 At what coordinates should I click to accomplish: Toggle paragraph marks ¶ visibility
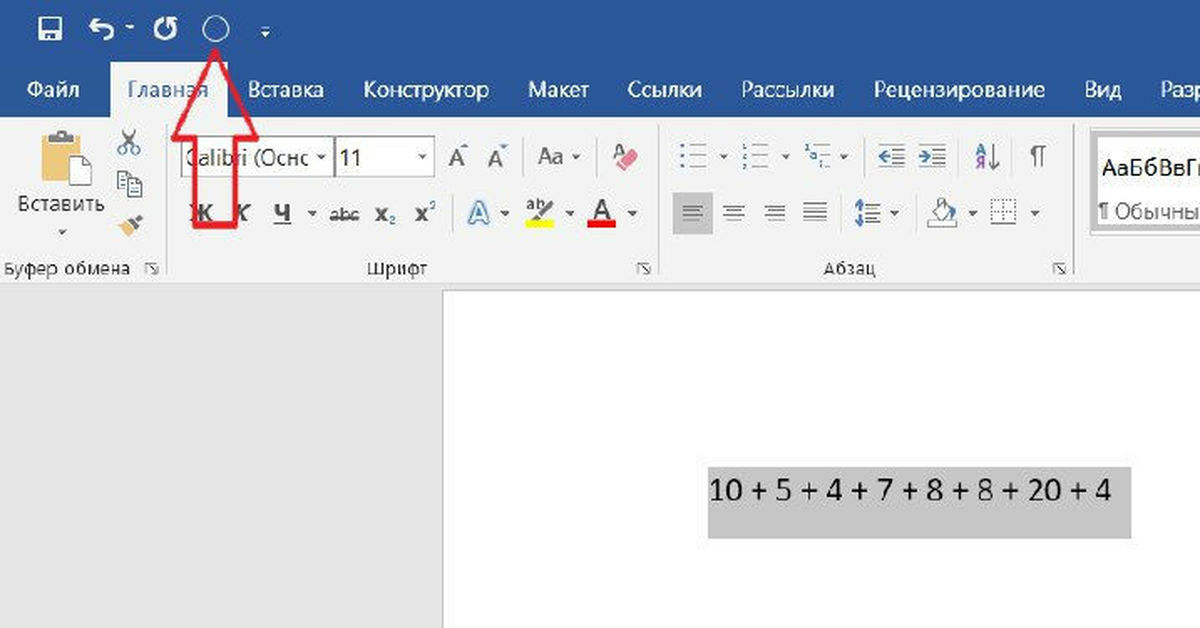(x=1038, y=156)
